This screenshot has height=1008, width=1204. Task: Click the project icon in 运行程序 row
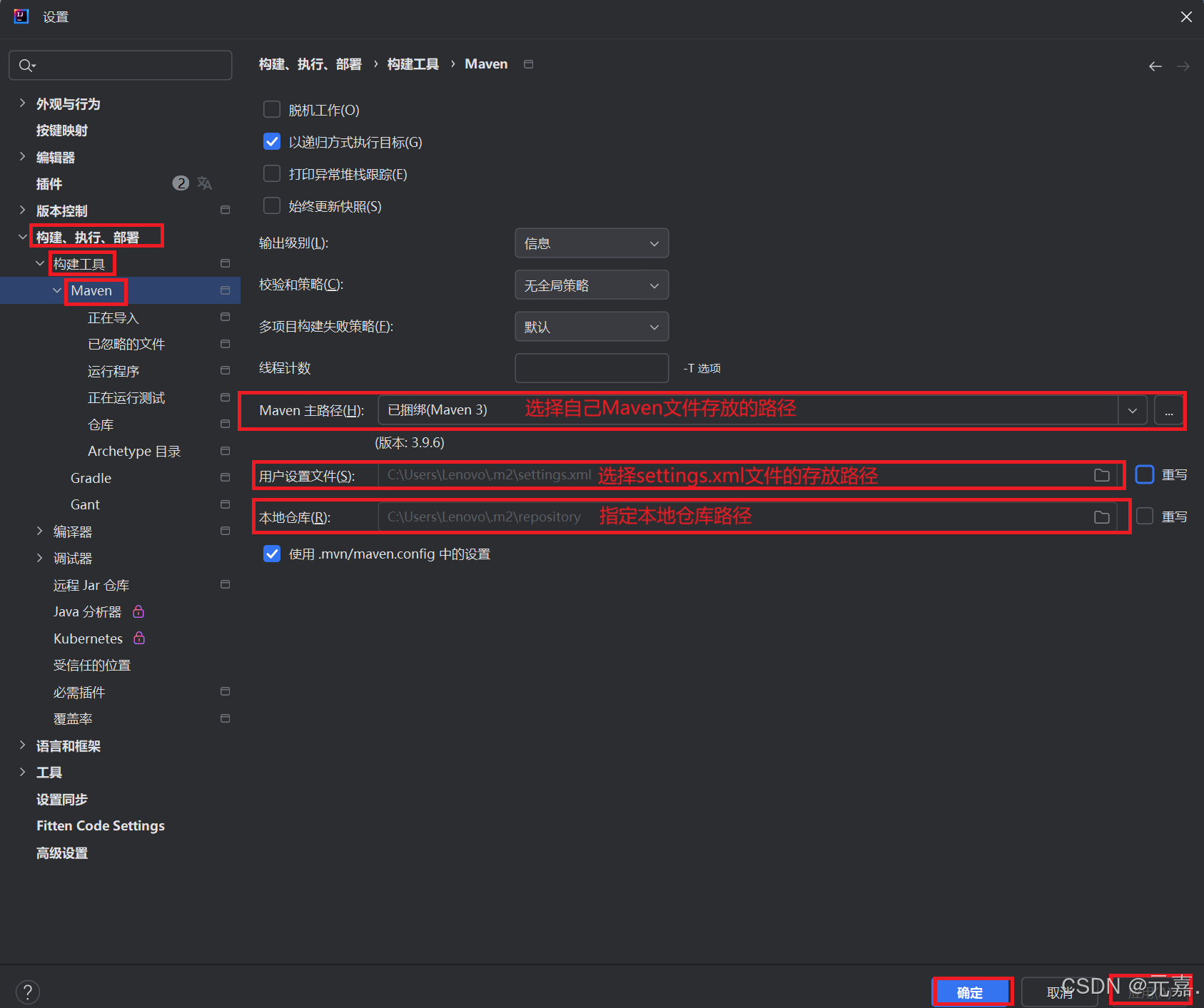(225, 370)
